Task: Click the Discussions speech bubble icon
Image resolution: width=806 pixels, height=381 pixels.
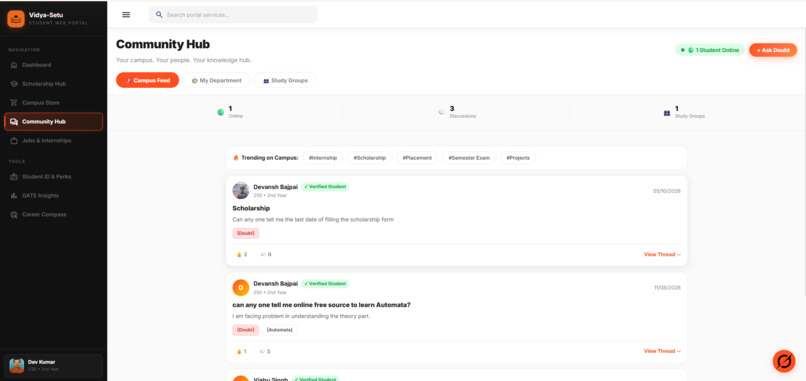Action: coord(442,112)
